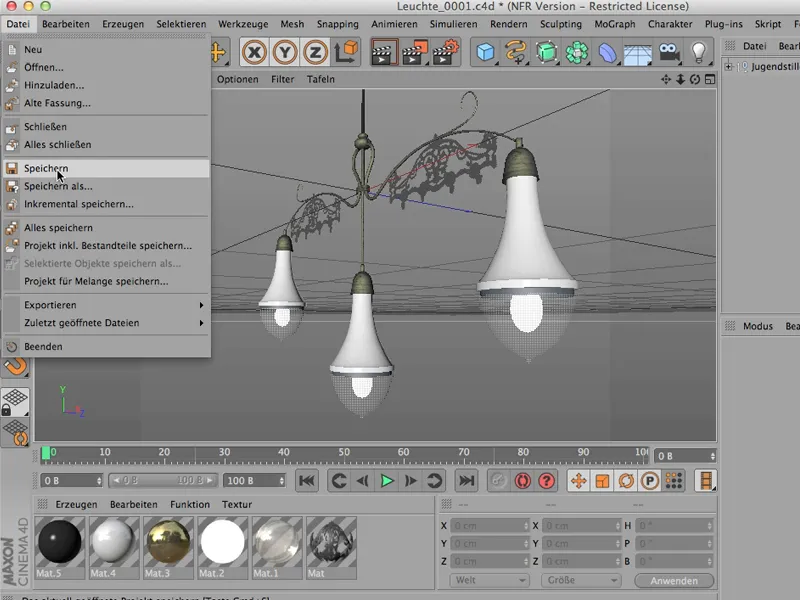Screen dimensions: 800x600
Task: Open keyframe selection question mark icon
Action: point(546,481)
